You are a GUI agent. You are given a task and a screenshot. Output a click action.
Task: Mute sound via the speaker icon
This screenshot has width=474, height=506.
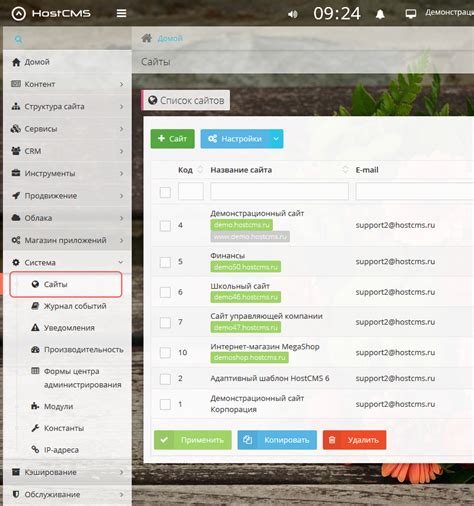(292, 14)
